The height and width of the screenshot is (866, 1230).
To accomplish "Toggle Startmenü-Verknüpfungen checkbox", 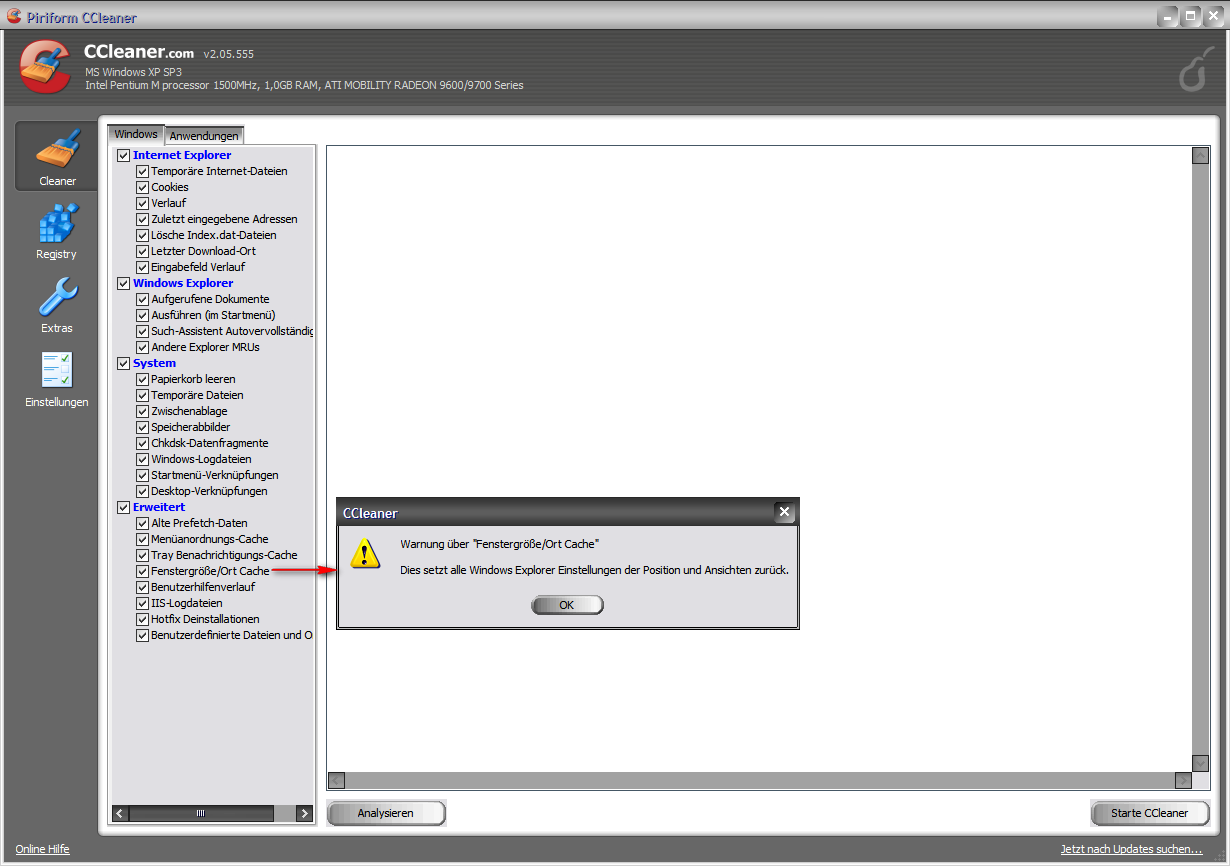I will coord(142,475).
